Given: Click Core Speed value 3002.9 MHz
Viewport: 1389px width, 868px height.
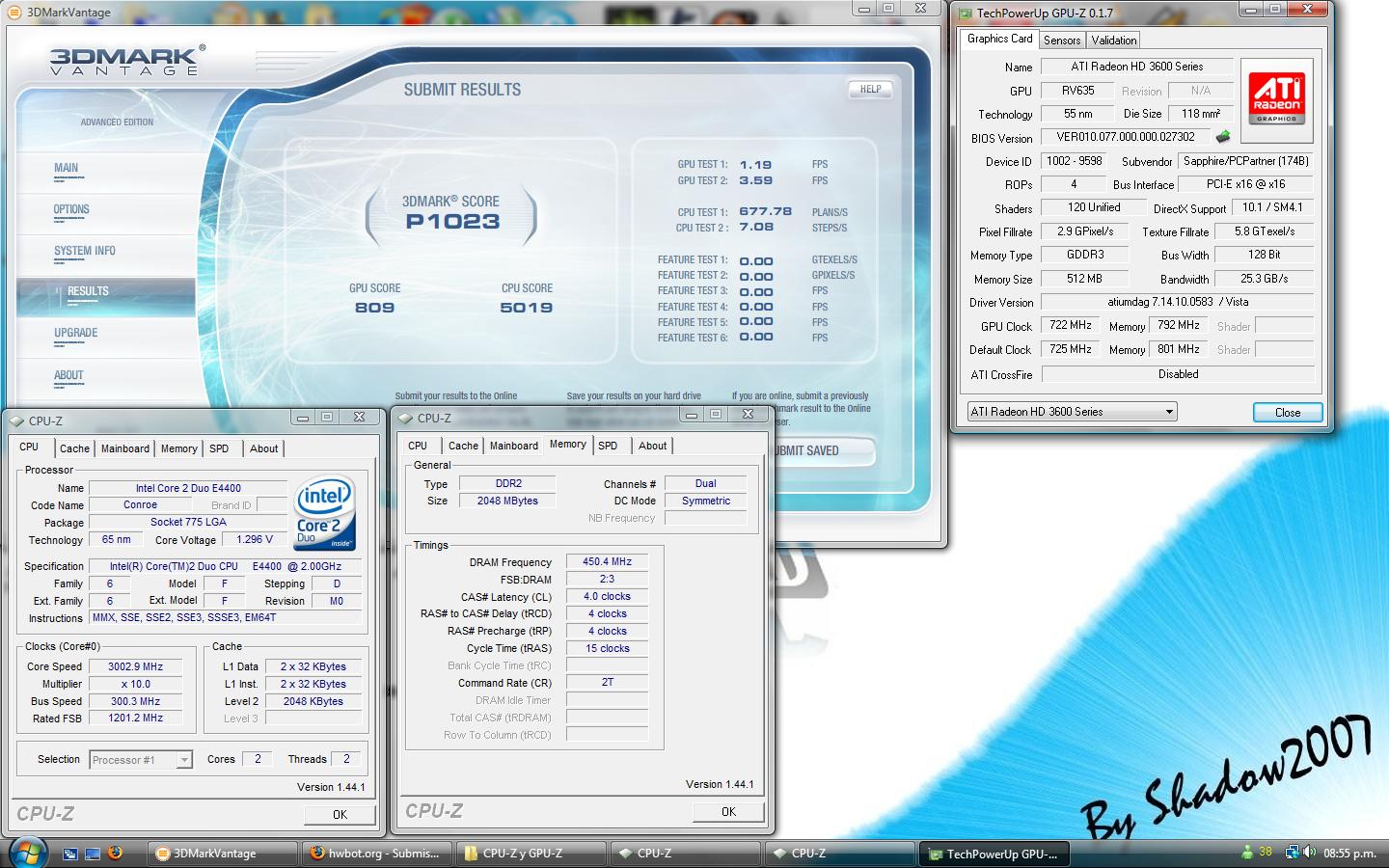Looking at the screenshot, I should click(136, 666).
